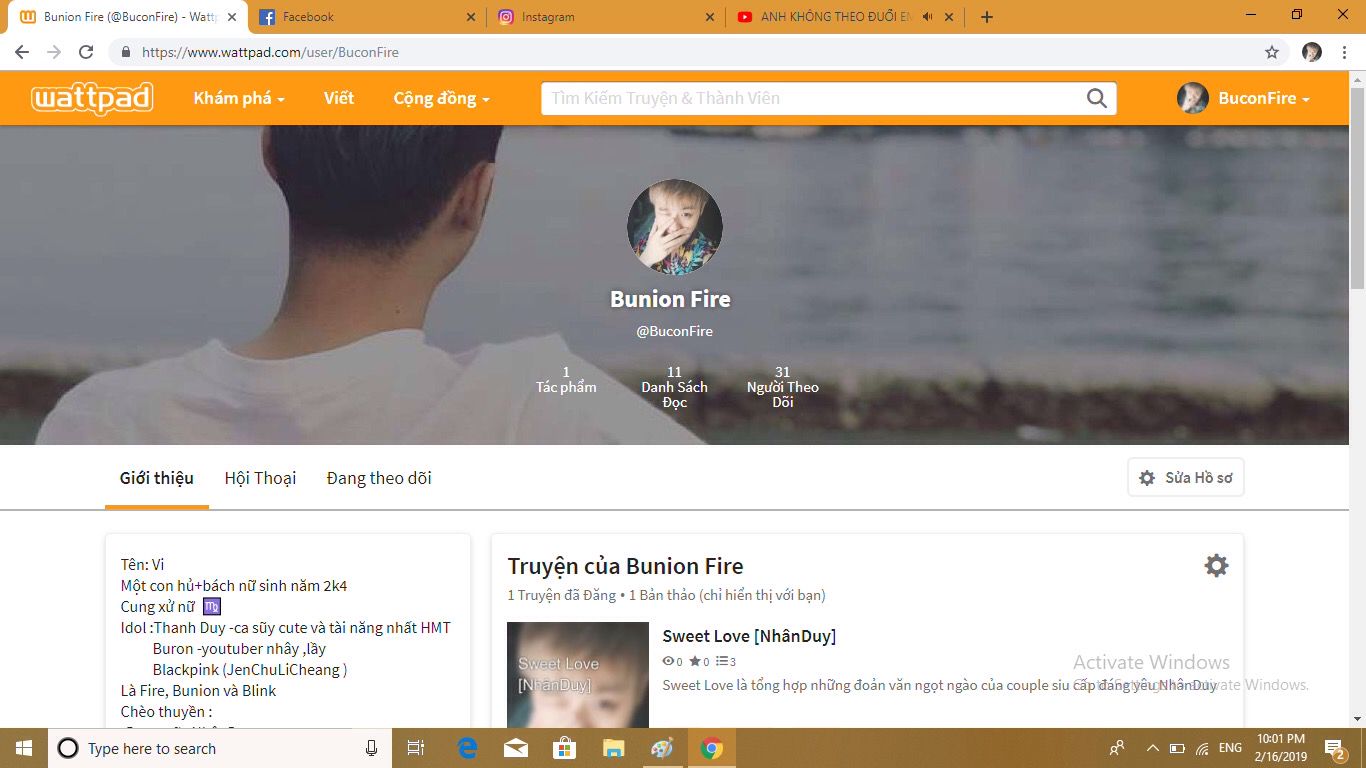Click the forward navigation arrow
This screenshot has height=768, width=1366.
54,52
